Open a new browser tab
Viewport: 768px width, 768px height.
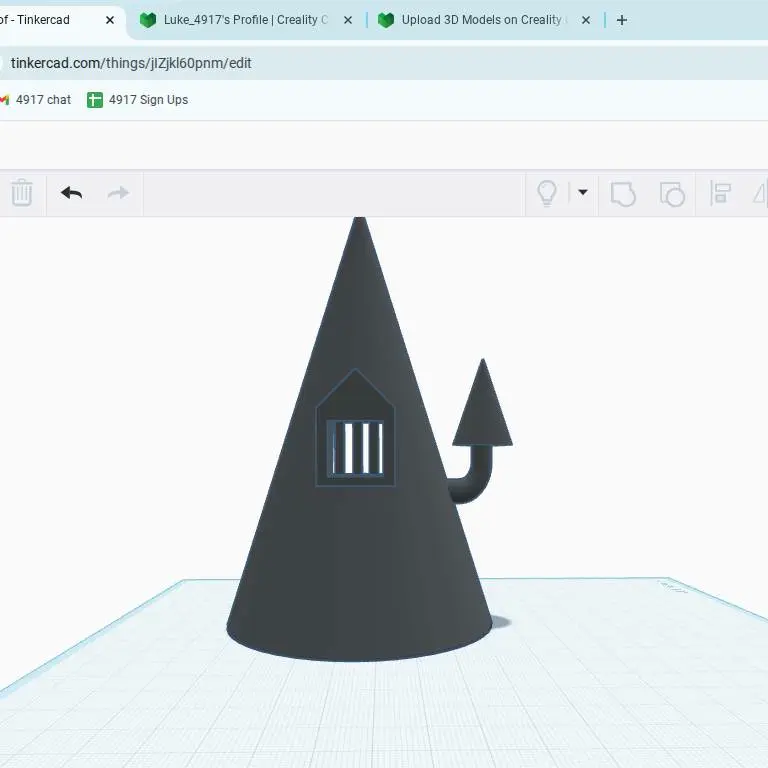coord(622,20)
